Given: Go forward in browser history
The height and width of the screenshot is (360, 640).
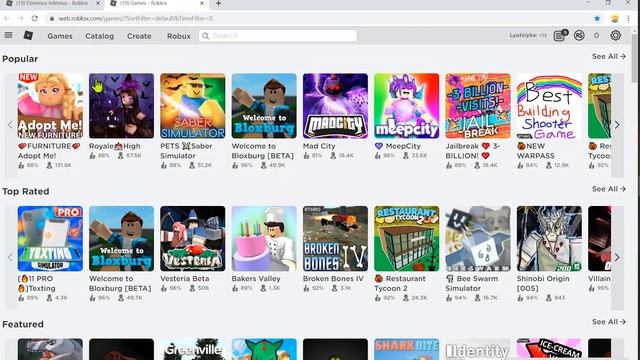Looking at the screenshot, I should pos(20,18).
